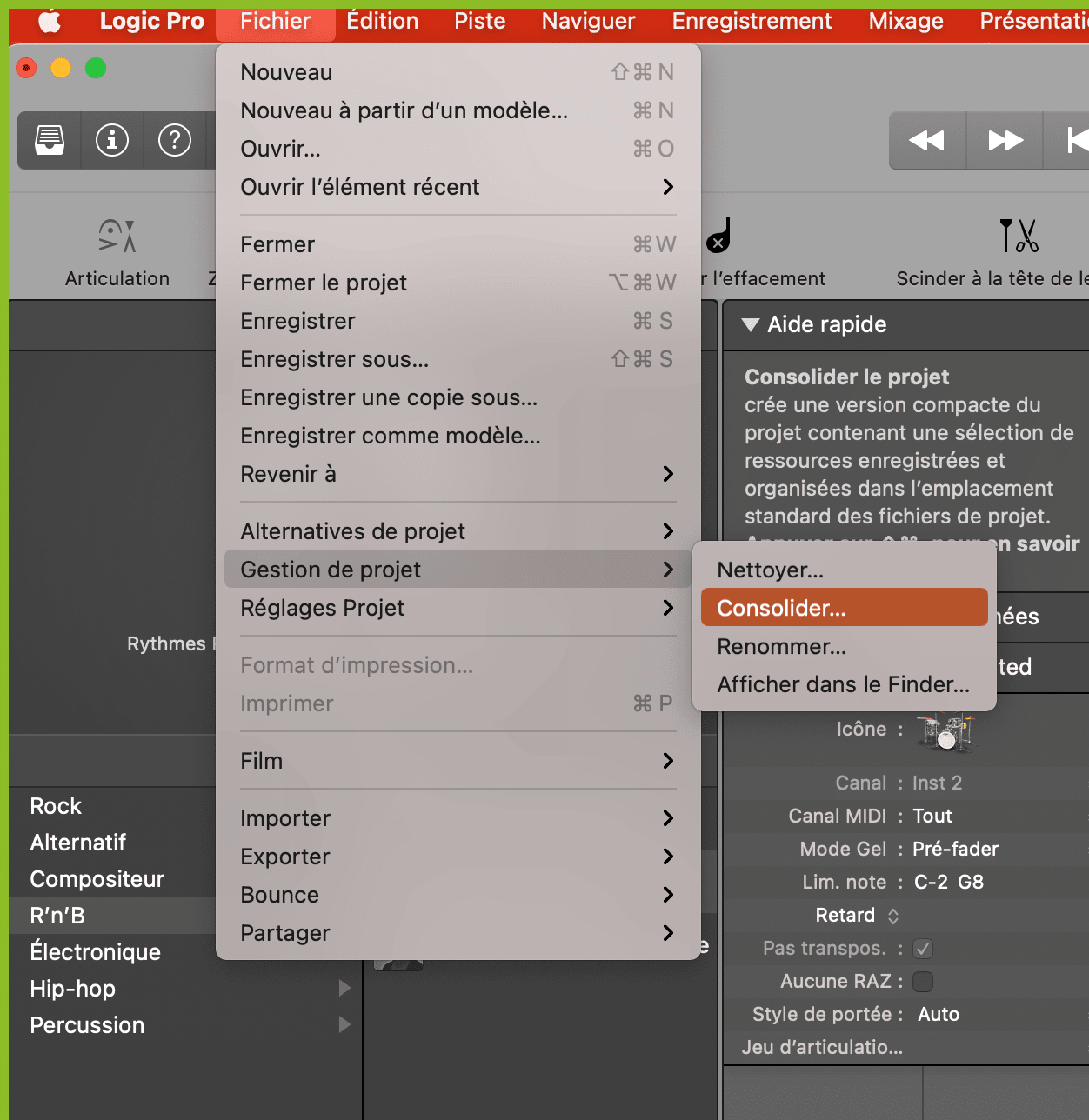
Task: Open the Naviguer menu
Action: pyautogui.click(x=588, y=21)
